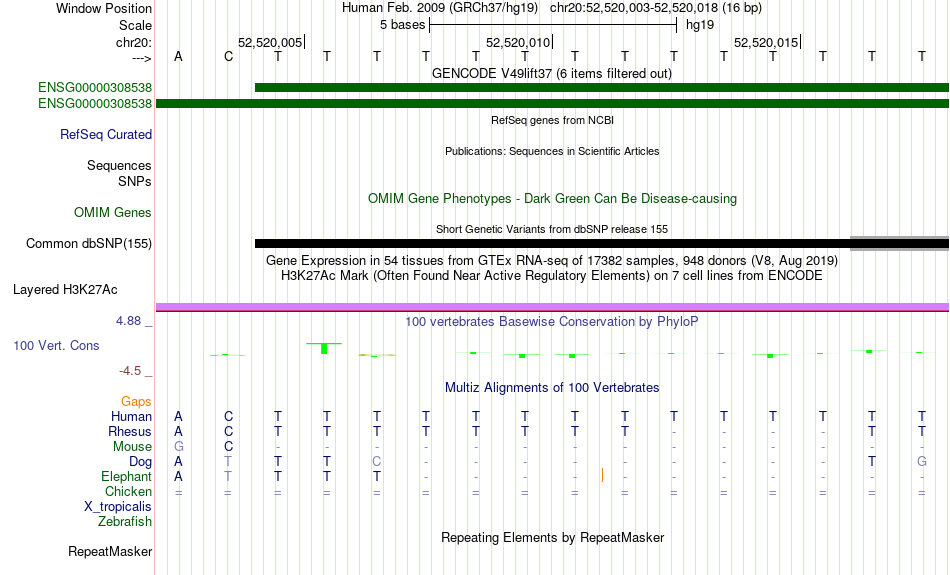Click the ---> sequence direction arrow
The height and width of the screenshot is (575, 950).
[142, 58]
